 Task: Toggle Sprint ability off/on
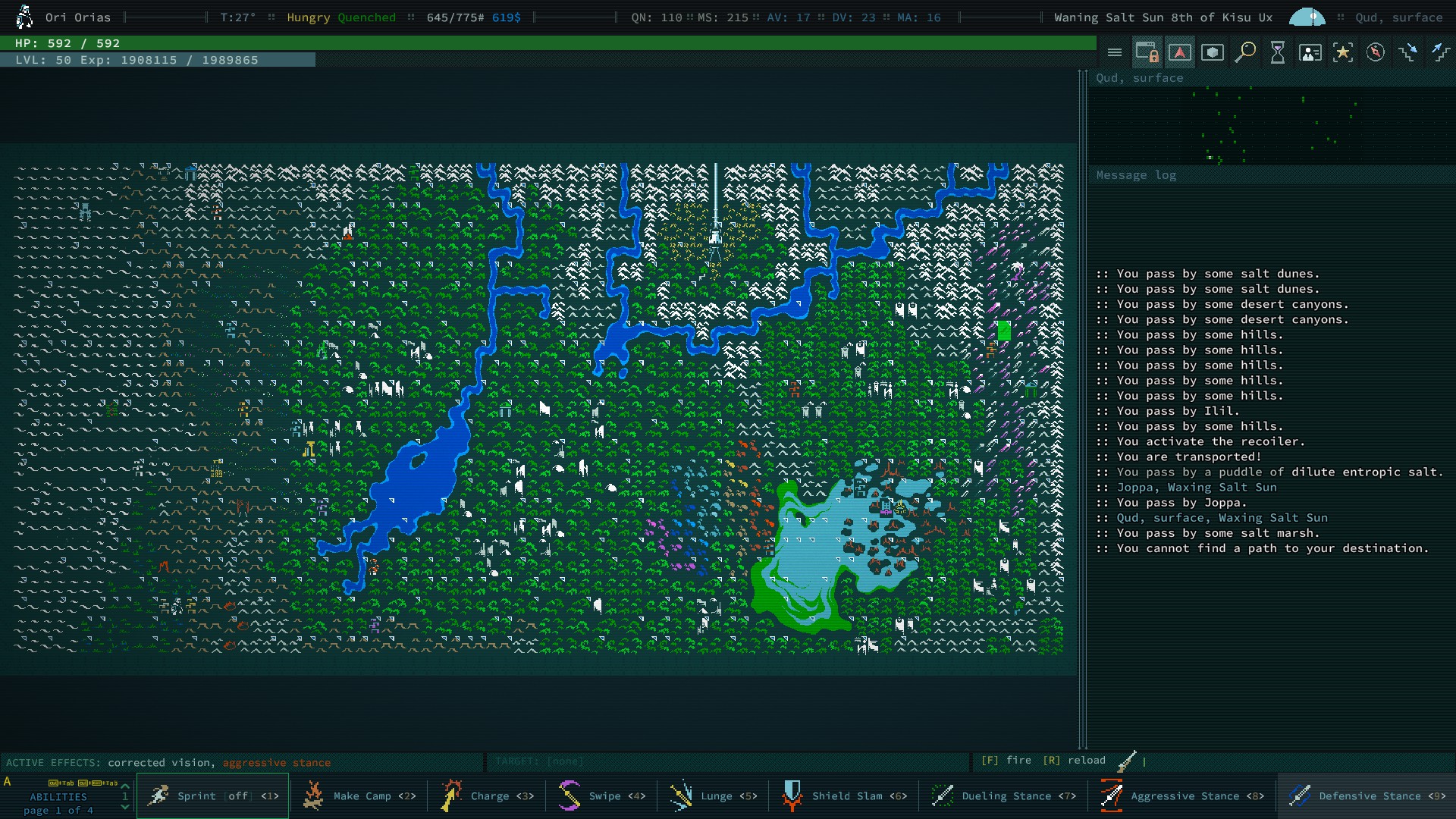pyautogui.click(x=212, y=795)
